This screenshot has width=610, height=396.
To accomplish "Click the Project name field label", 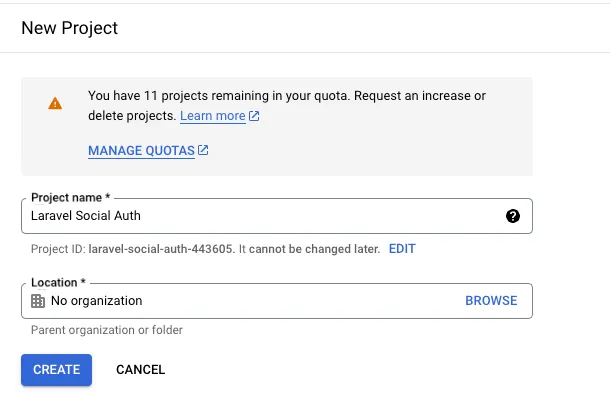I will tap(70, 198).
